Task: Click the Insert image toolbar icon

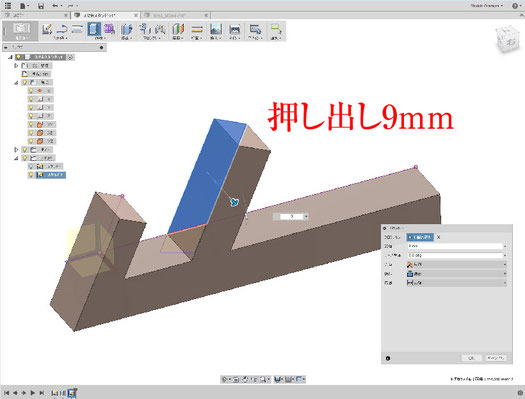Action: tap(216, 29)
